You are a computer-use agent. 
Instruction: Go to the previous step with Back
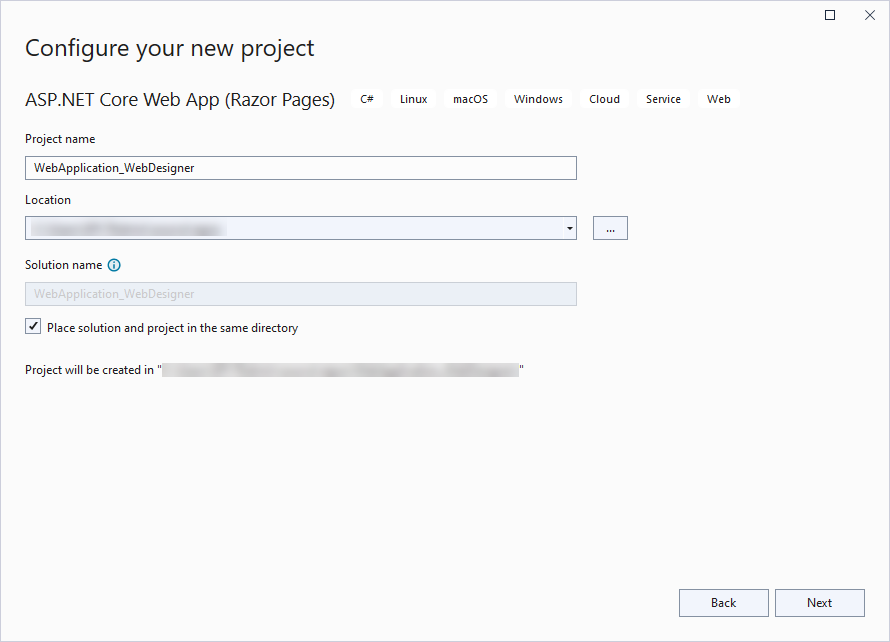[x=724, y=603]
